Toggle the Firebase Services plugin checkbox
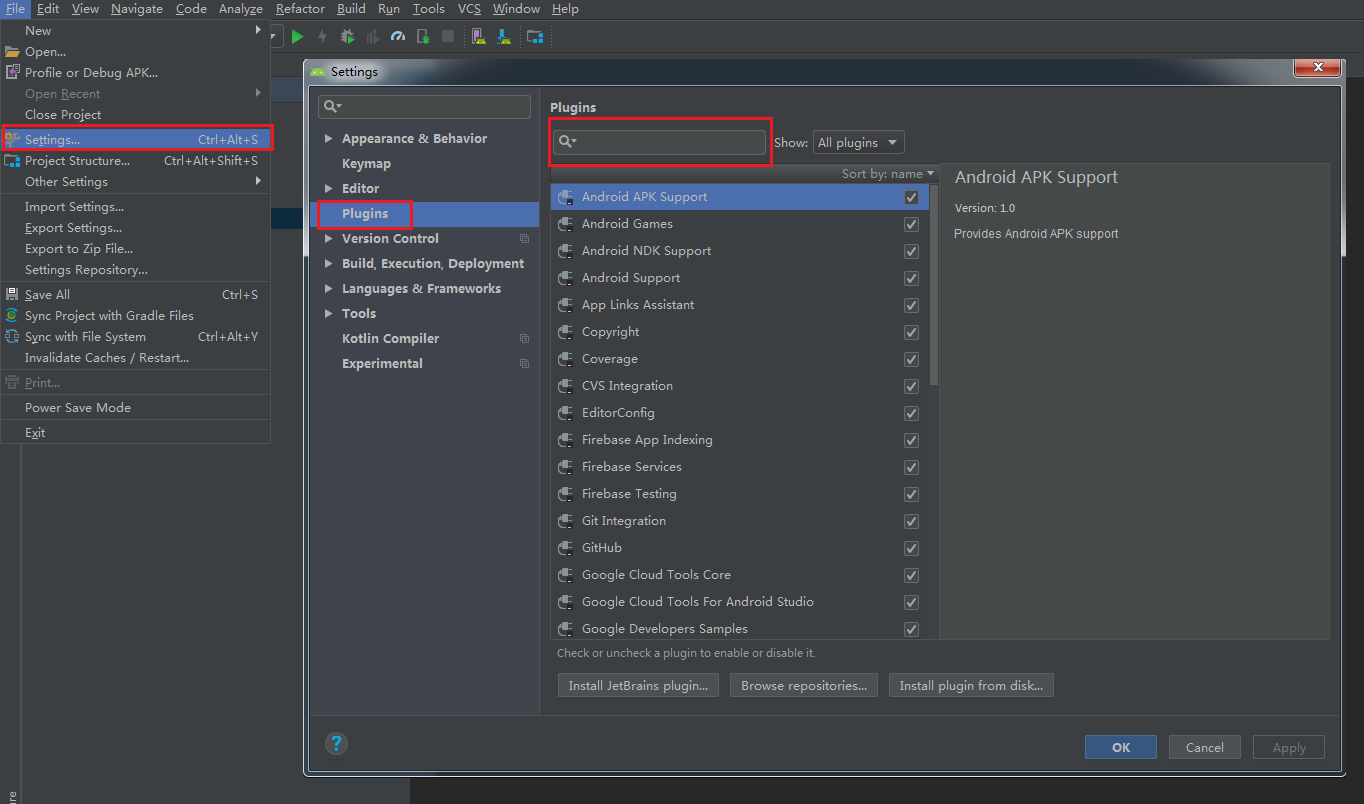1364x804 pixels. (911, 467)
